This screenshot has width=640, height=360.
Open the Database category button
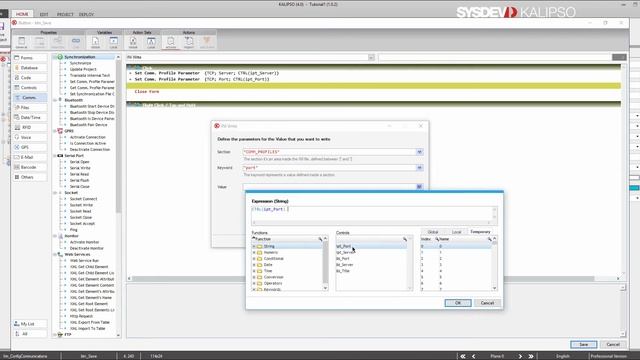tap(30, 68)
